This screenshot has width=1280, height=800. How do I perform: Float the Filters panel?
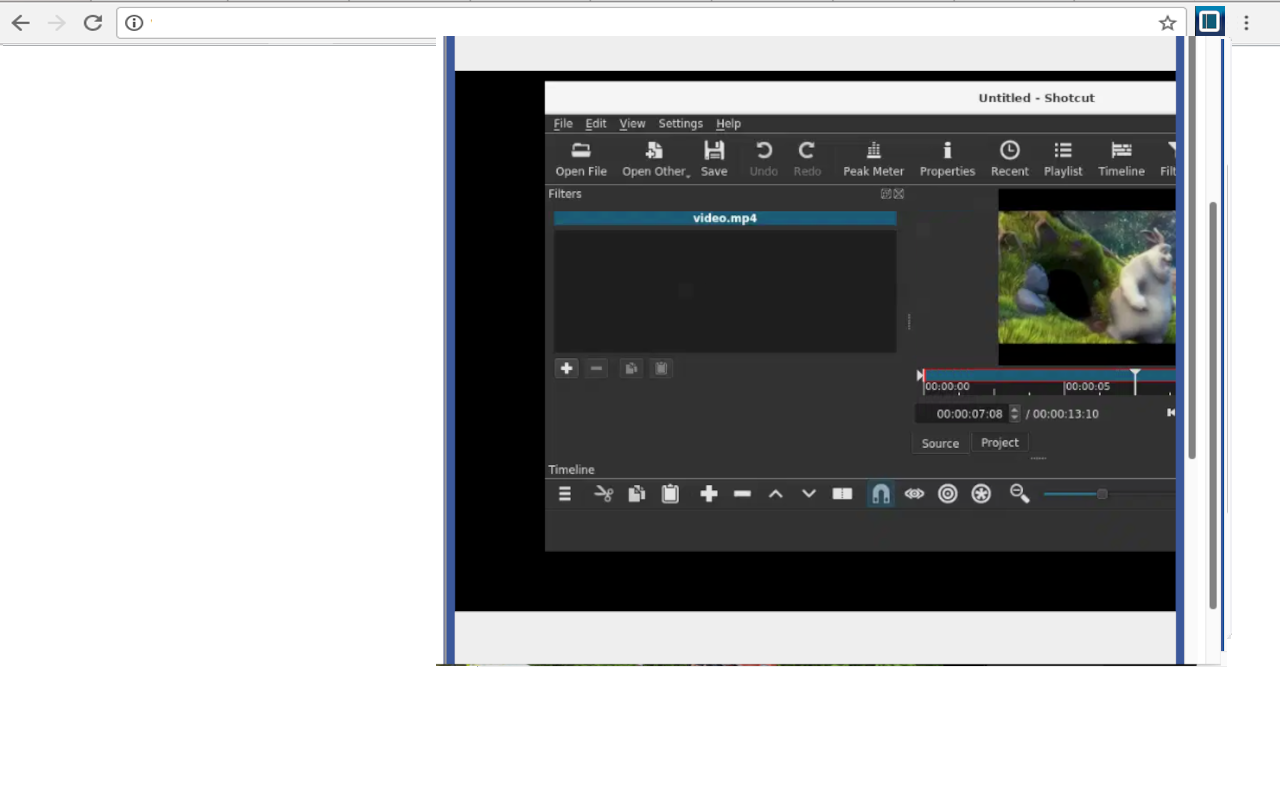click(886, 194)
